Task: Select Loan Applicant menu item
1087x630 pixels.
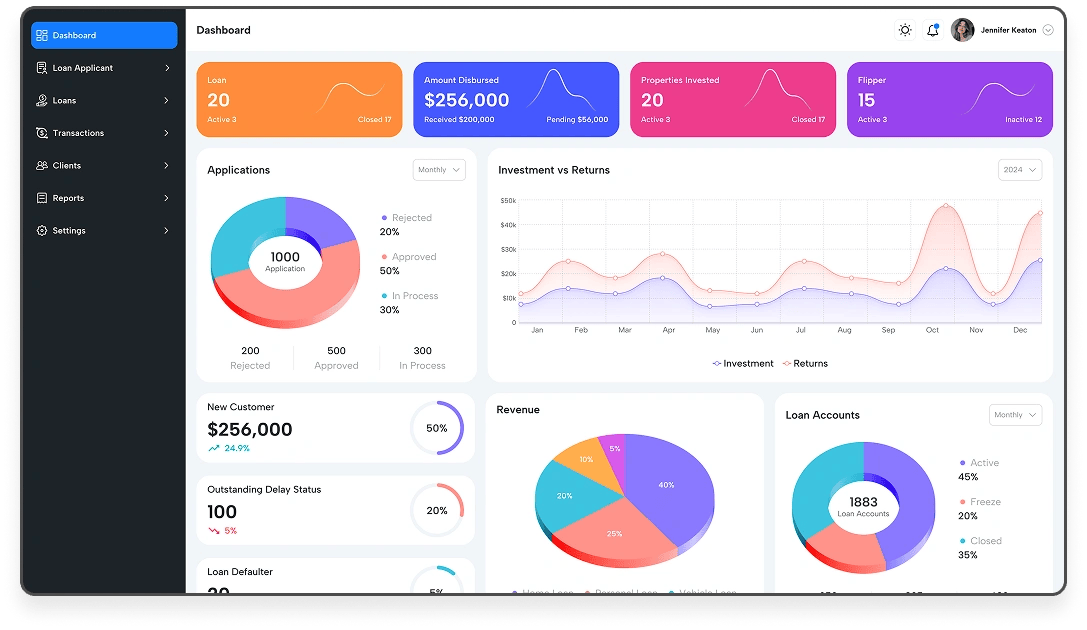Action: pyautogui.click(x=104, y=68)
